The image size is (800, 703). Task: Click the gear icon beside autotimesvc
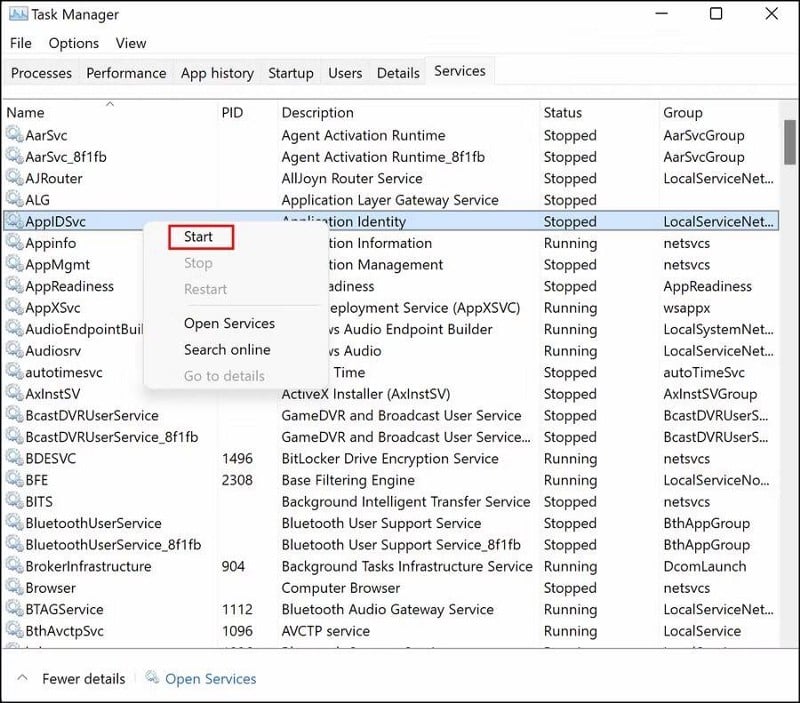[14, 371]
